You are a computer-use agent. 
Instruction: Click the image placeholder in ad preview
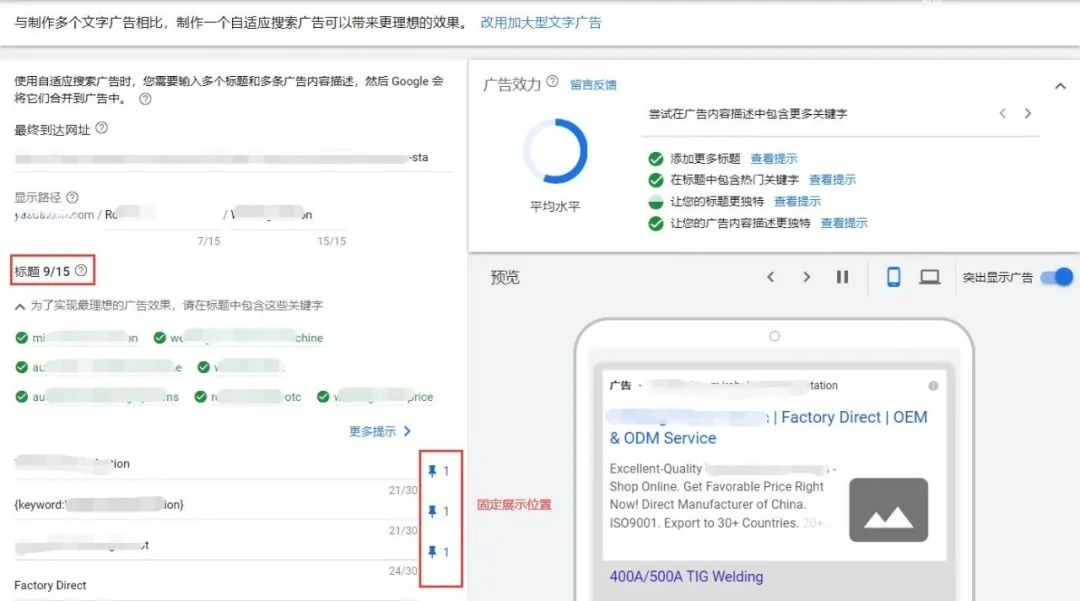coord(889,510)
